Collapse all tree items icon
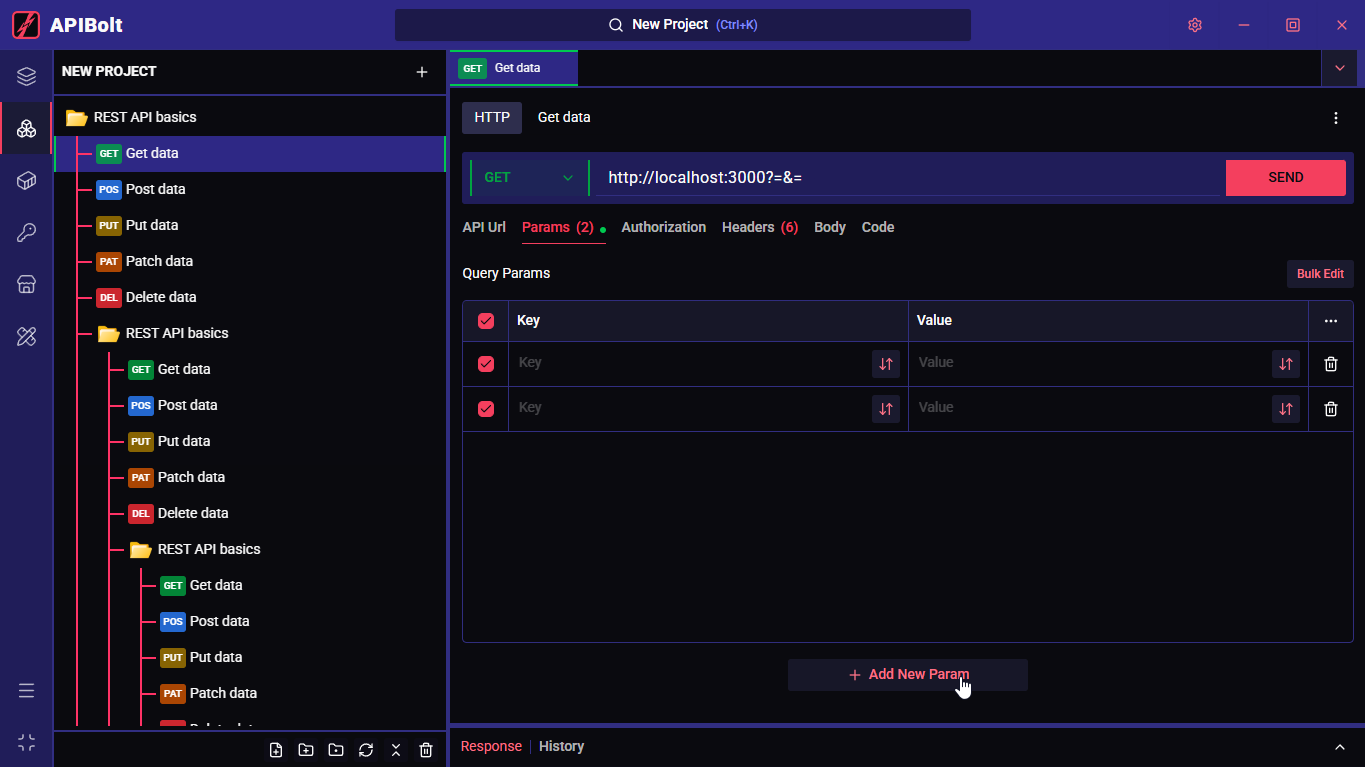 point(396,750)
